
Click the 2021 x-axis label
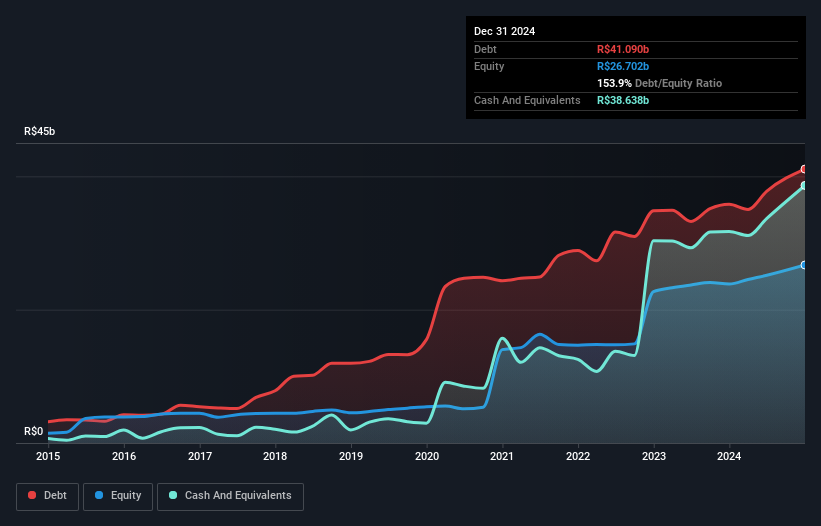502,456
